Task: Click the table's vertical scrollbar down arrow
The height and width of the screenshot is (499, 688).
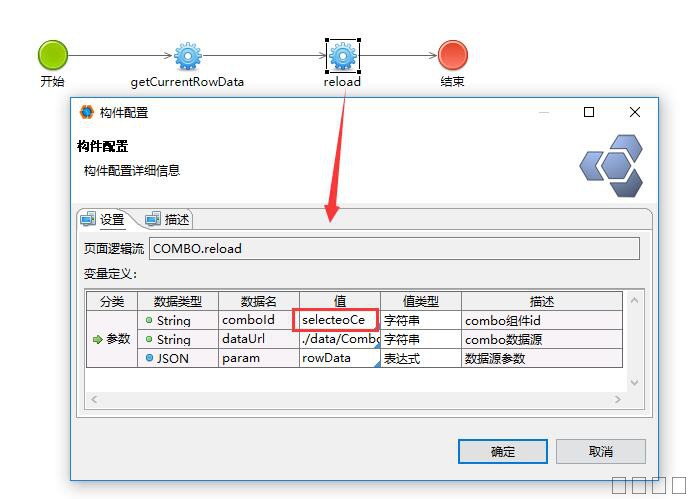Action: coord(633,382)
